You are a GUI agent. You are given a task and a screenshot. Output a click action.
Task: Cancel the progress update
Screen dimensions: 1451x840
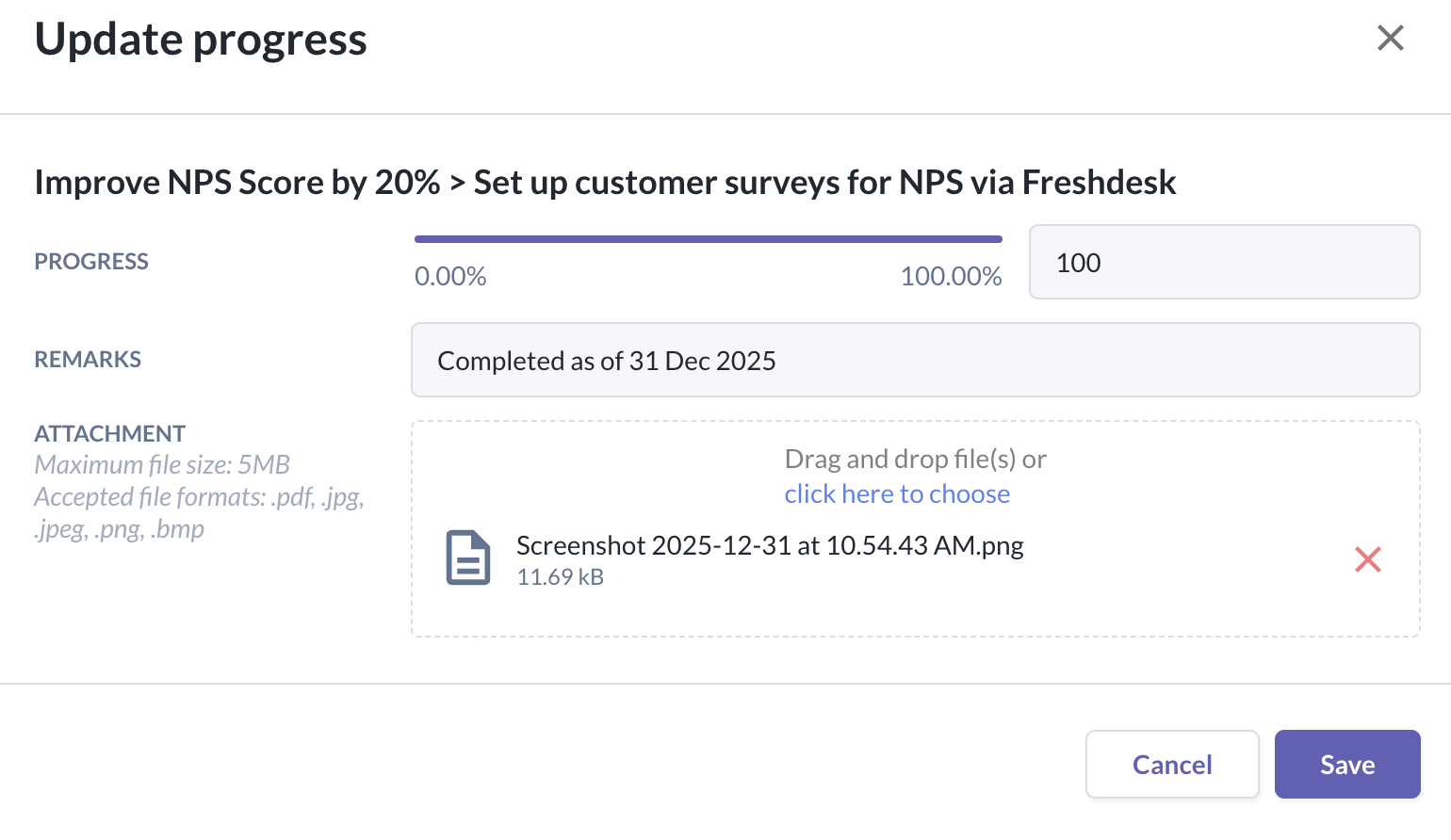pyautogui.click(x=1171, y=765)
